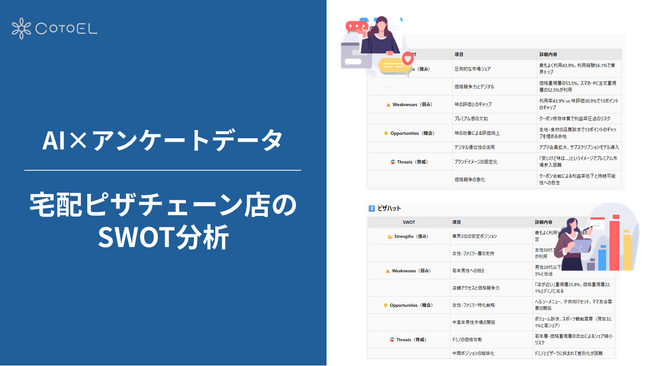
Task: Click the '中間ポジションの曖昧化' cell
Action: 473,354
